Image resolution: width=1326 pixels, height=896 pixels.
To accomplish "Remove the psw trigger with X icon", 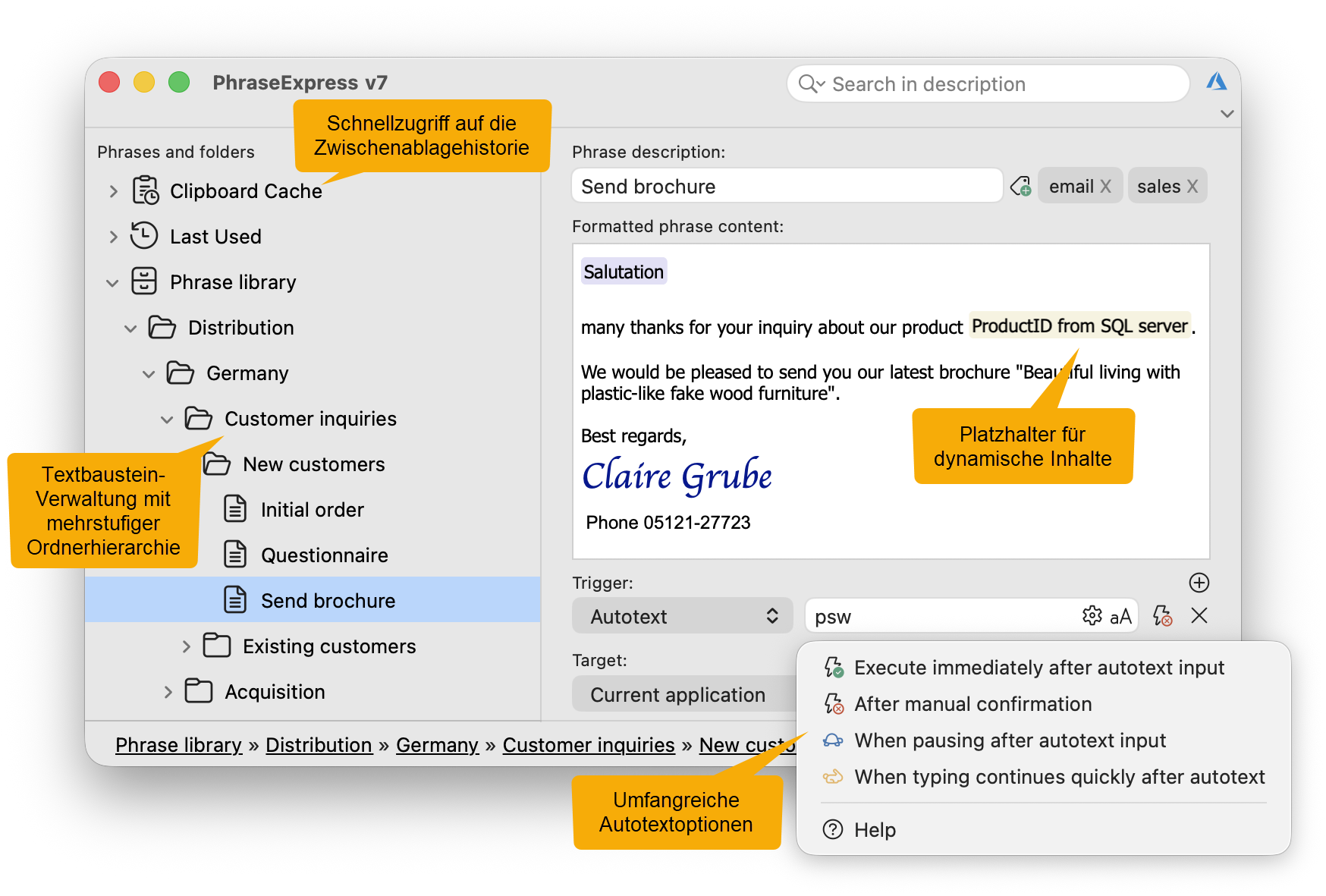I will (x=1199, y=616).
